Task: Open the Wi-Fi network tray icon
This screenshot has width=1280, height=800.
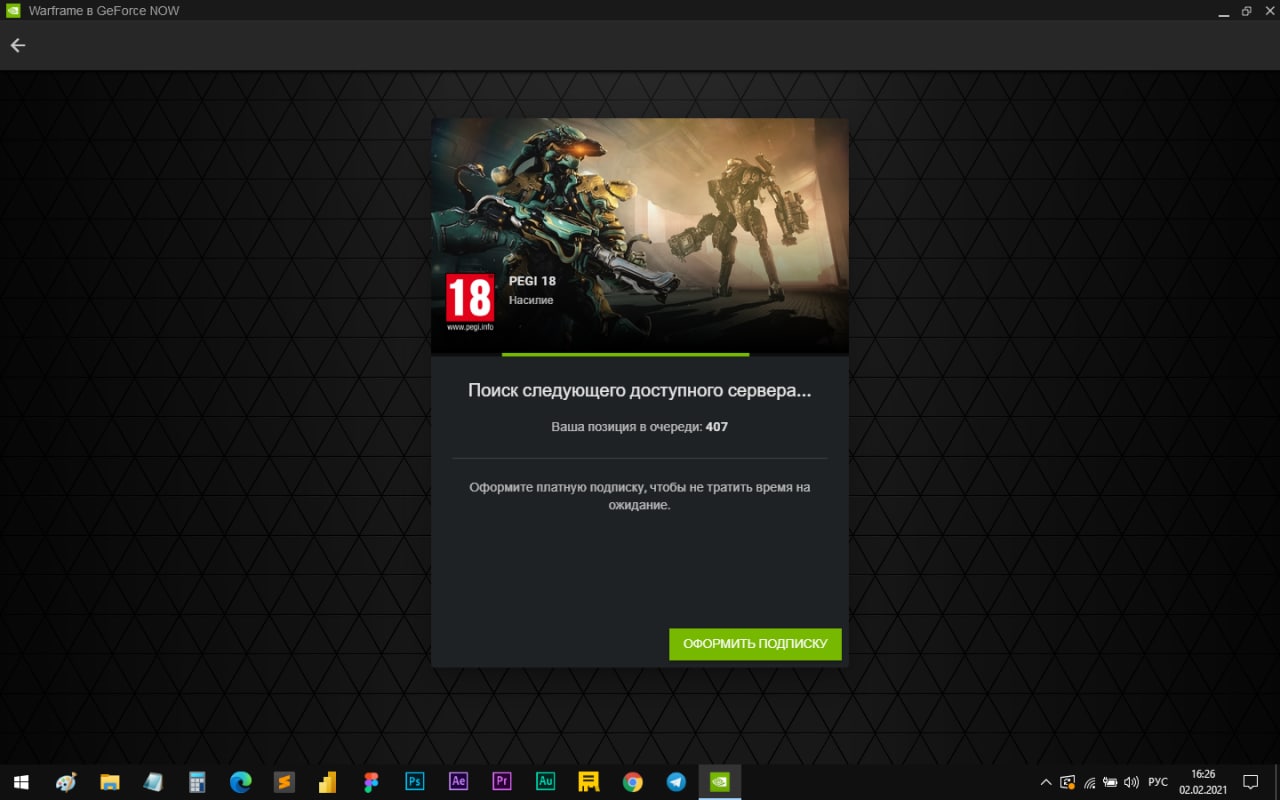Action: tap(1089, 782)
